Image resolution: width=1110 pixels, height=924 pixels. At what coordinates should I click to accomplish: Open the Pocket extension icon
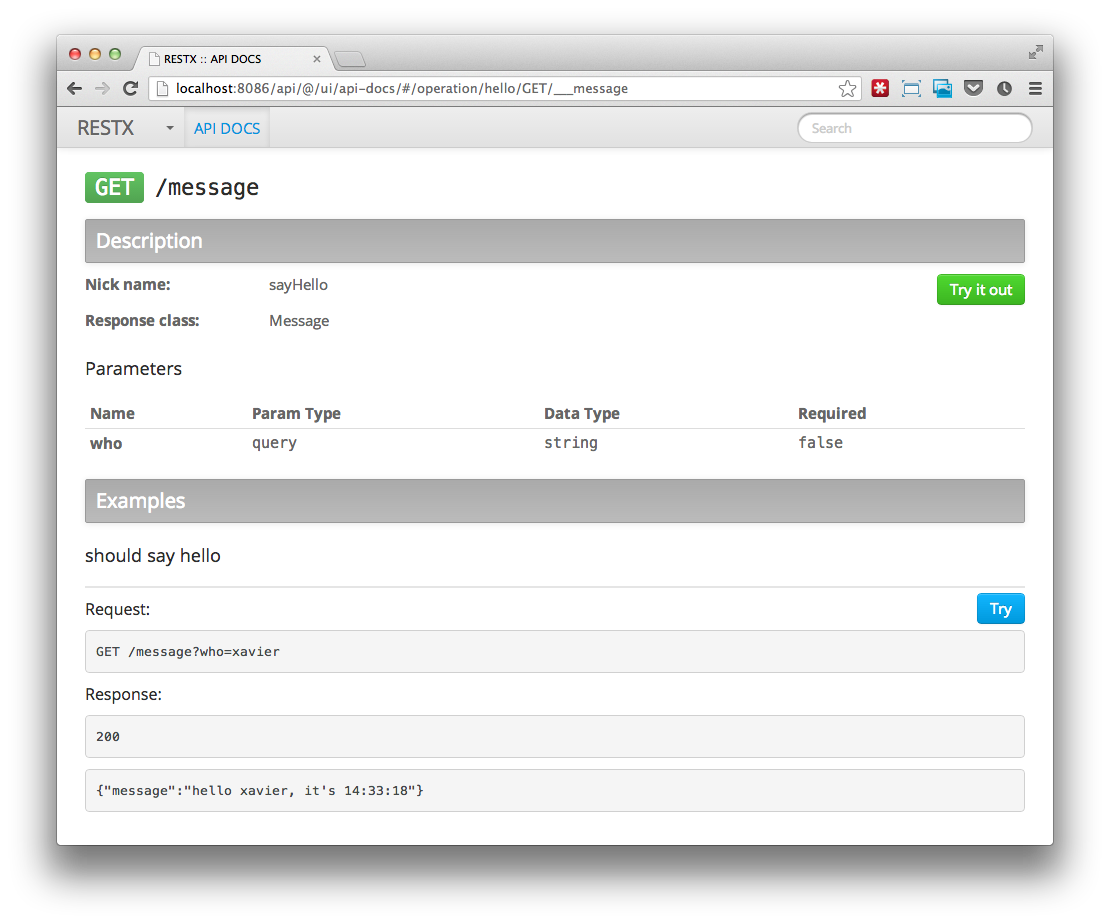973,89
